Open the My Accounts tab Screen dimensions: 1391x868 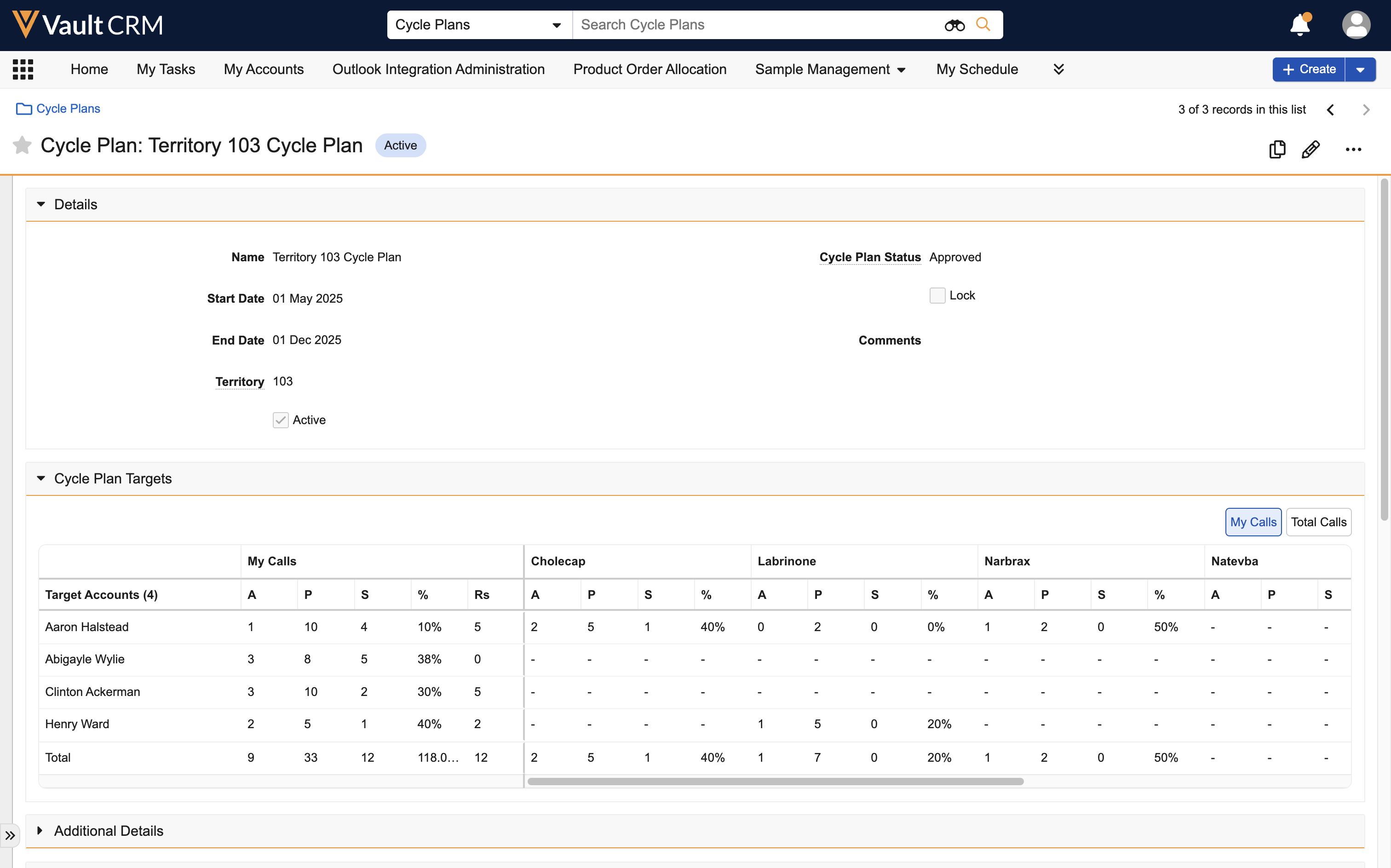coord(264,69)
